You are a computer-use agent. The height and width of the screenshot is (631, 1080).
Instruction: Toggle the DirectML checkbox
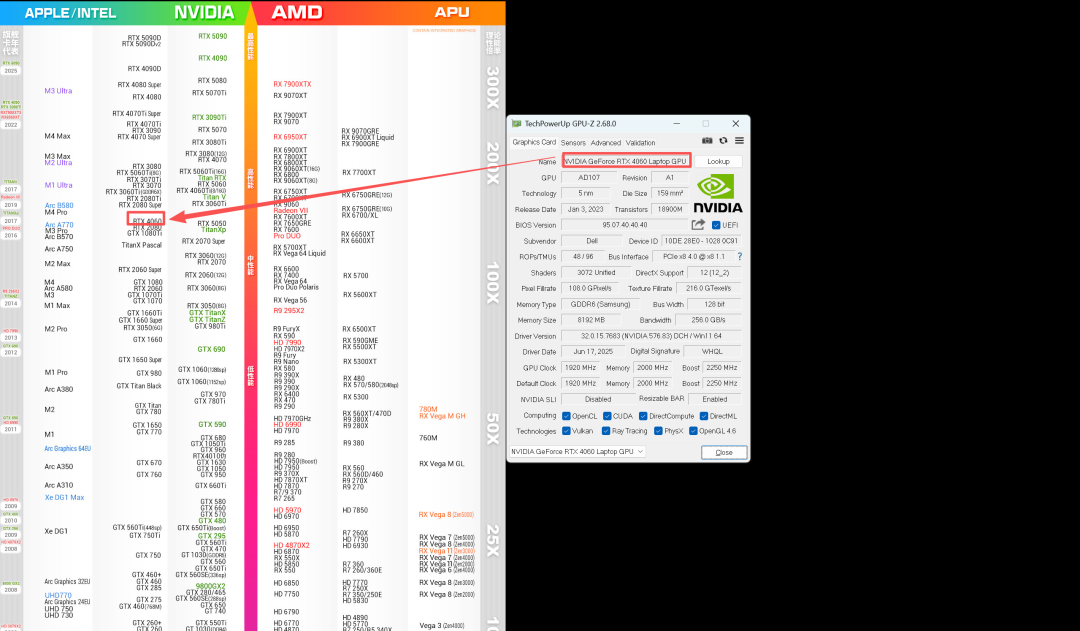coord(704,416)
